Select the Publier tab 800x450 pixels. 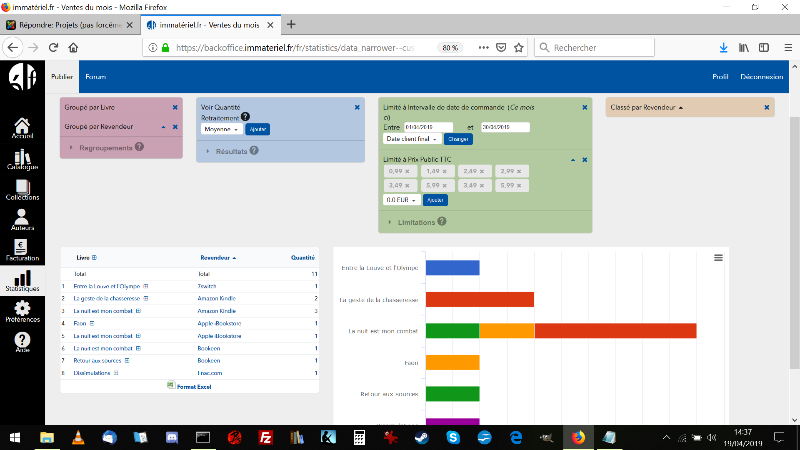tap(62, 76)
